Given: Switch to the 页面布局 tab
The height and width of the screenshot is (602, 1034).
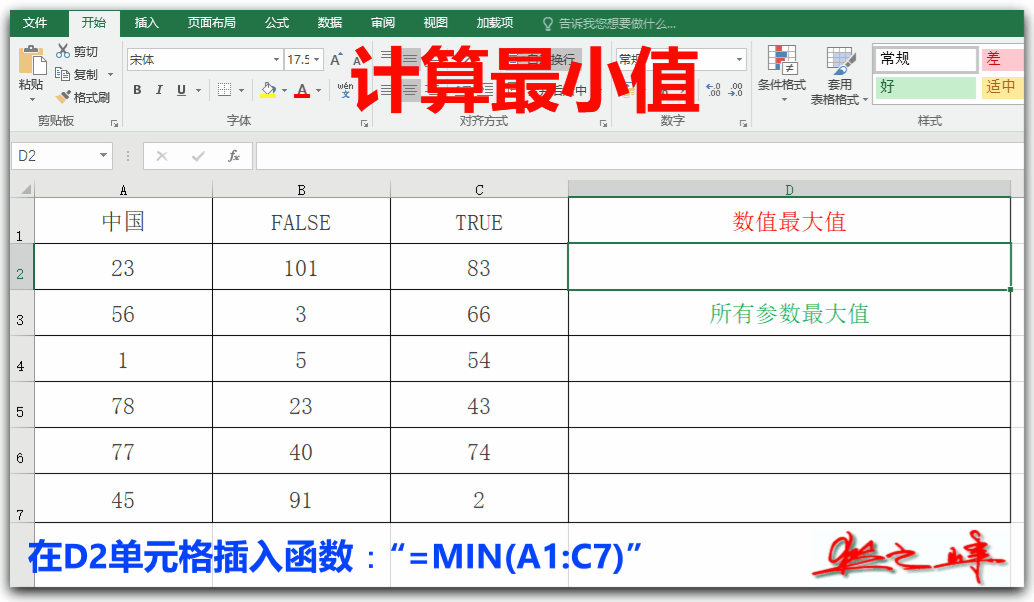Looking at the screenshot, I should [211, 23].
